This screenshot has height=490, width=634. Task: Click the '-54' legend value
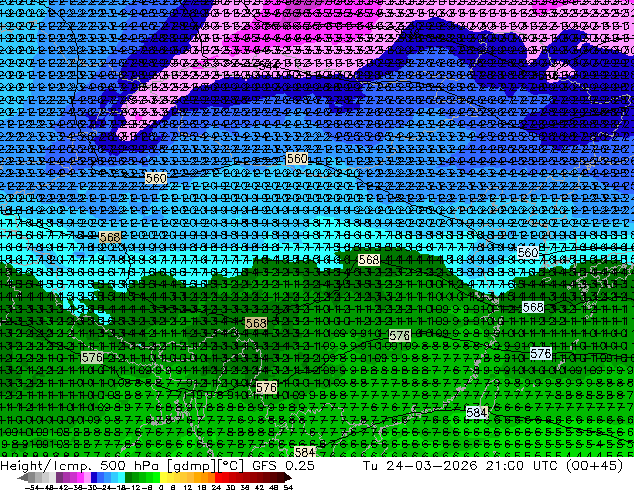(x=32, y=488)
